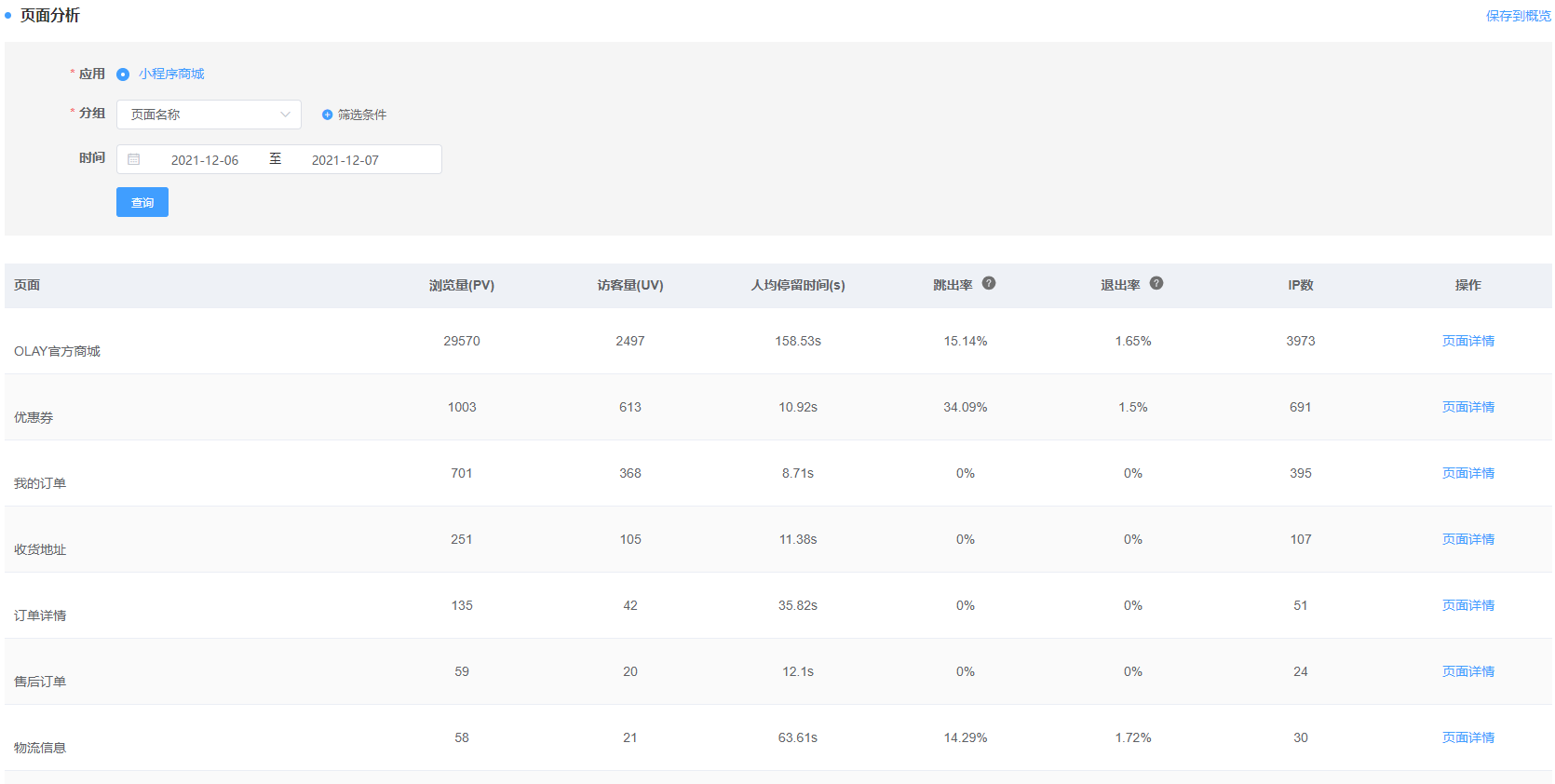This screenshot has width=1555, height=784.
Task: Open the 页面名称 grouping dropdown
Action: (x=208, y=115)
